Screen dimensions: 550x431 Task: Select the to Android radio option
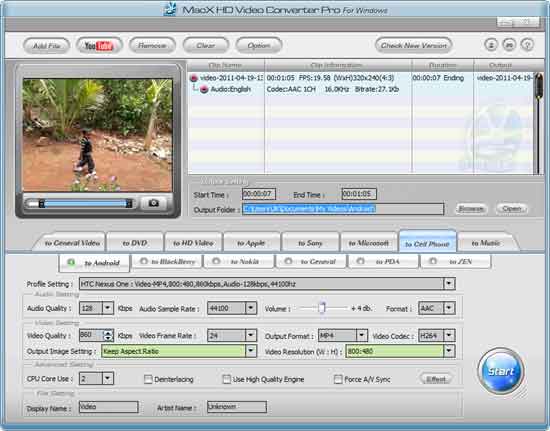click(x=71, y=262)
